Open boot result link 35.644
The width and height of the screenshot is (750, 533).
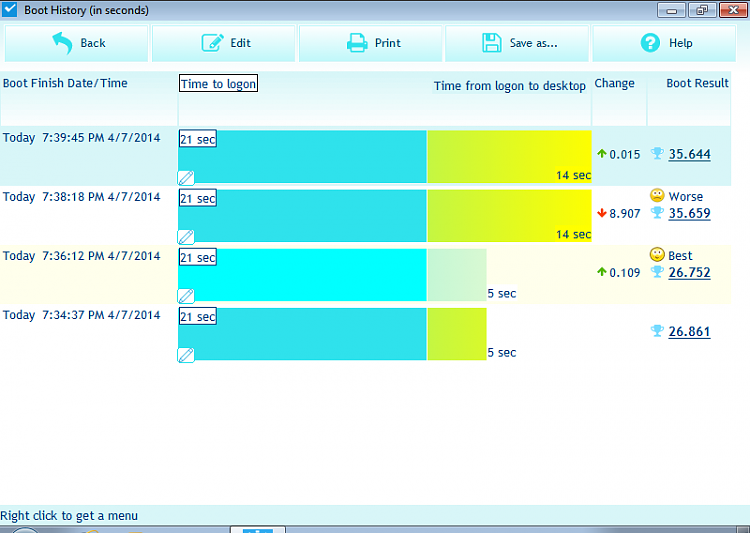689,154
